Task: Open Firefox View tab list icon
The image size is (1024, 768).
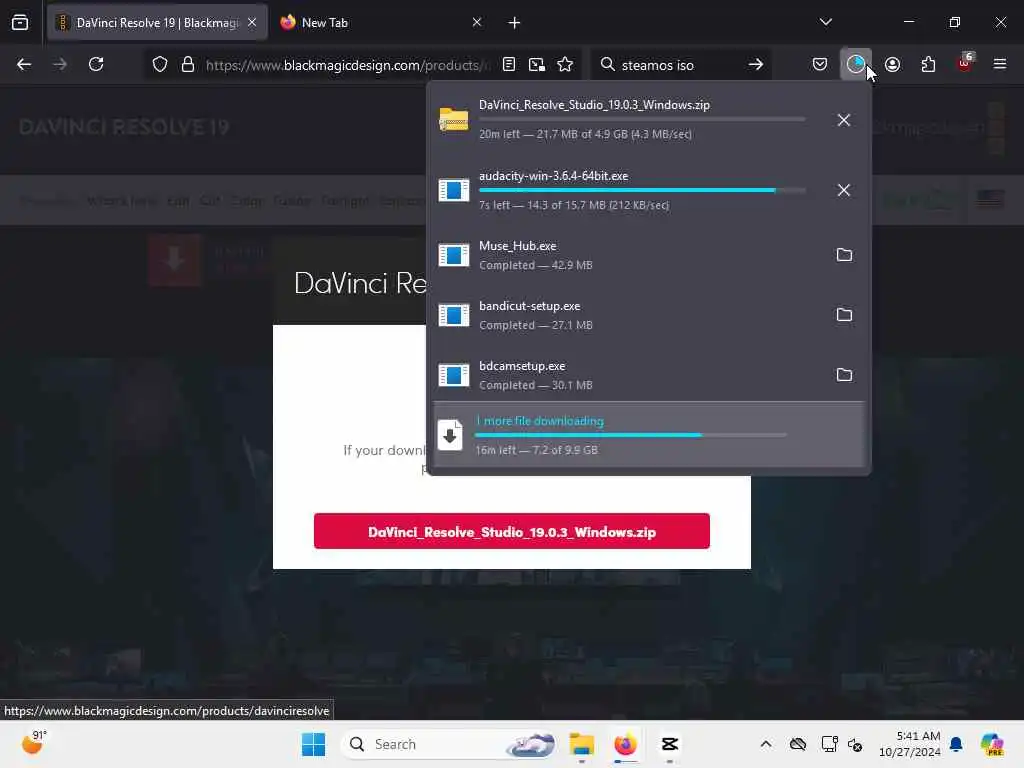Action: (20, 23)
